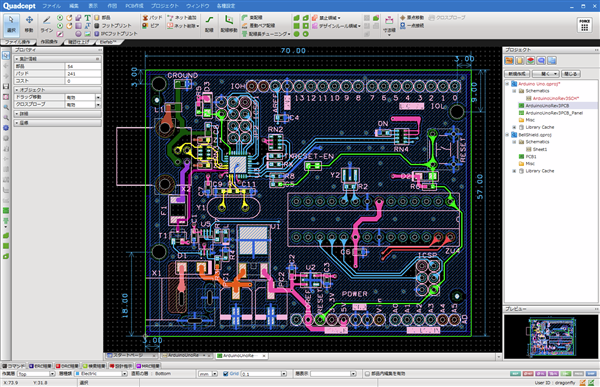Open the grid value 0.1 dropdown
This screenshot has height=387, width=600.
pos(284,374)
